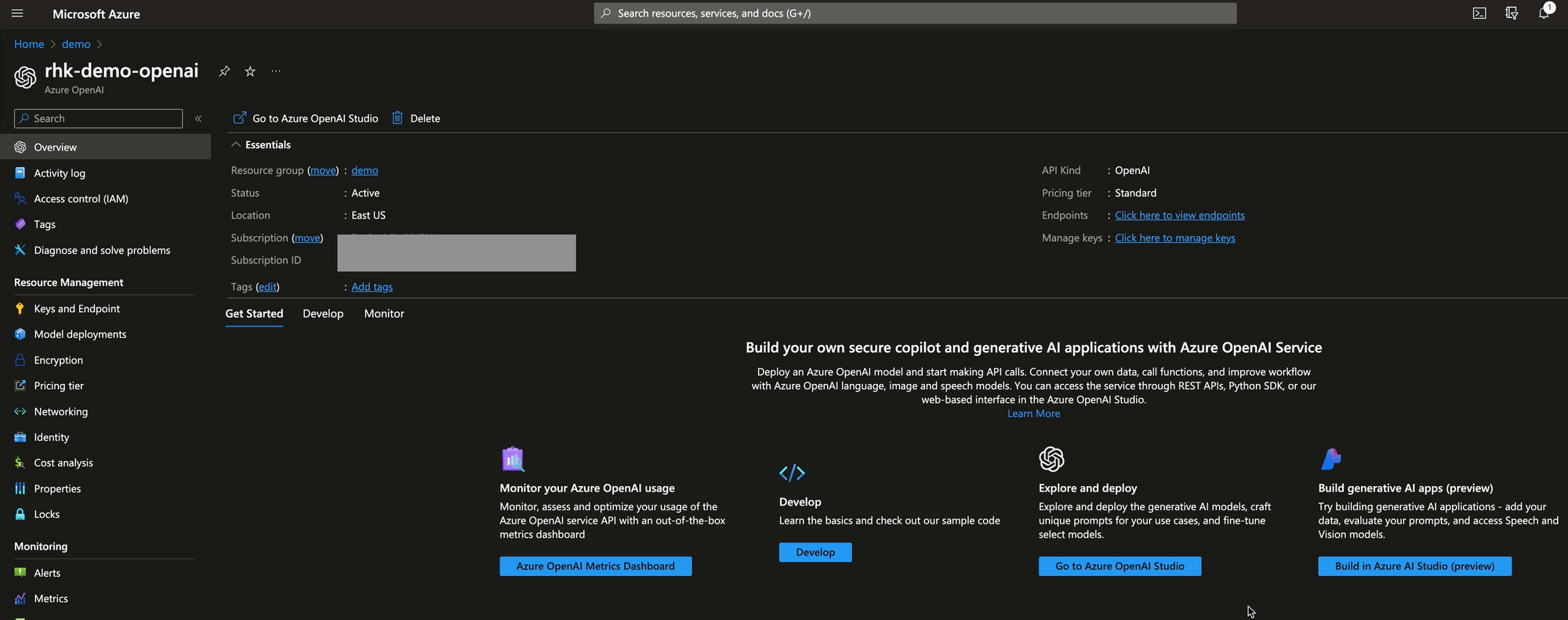Open the hamburger portal menu
Screen dimensions: 1568x620
(17, 13)
